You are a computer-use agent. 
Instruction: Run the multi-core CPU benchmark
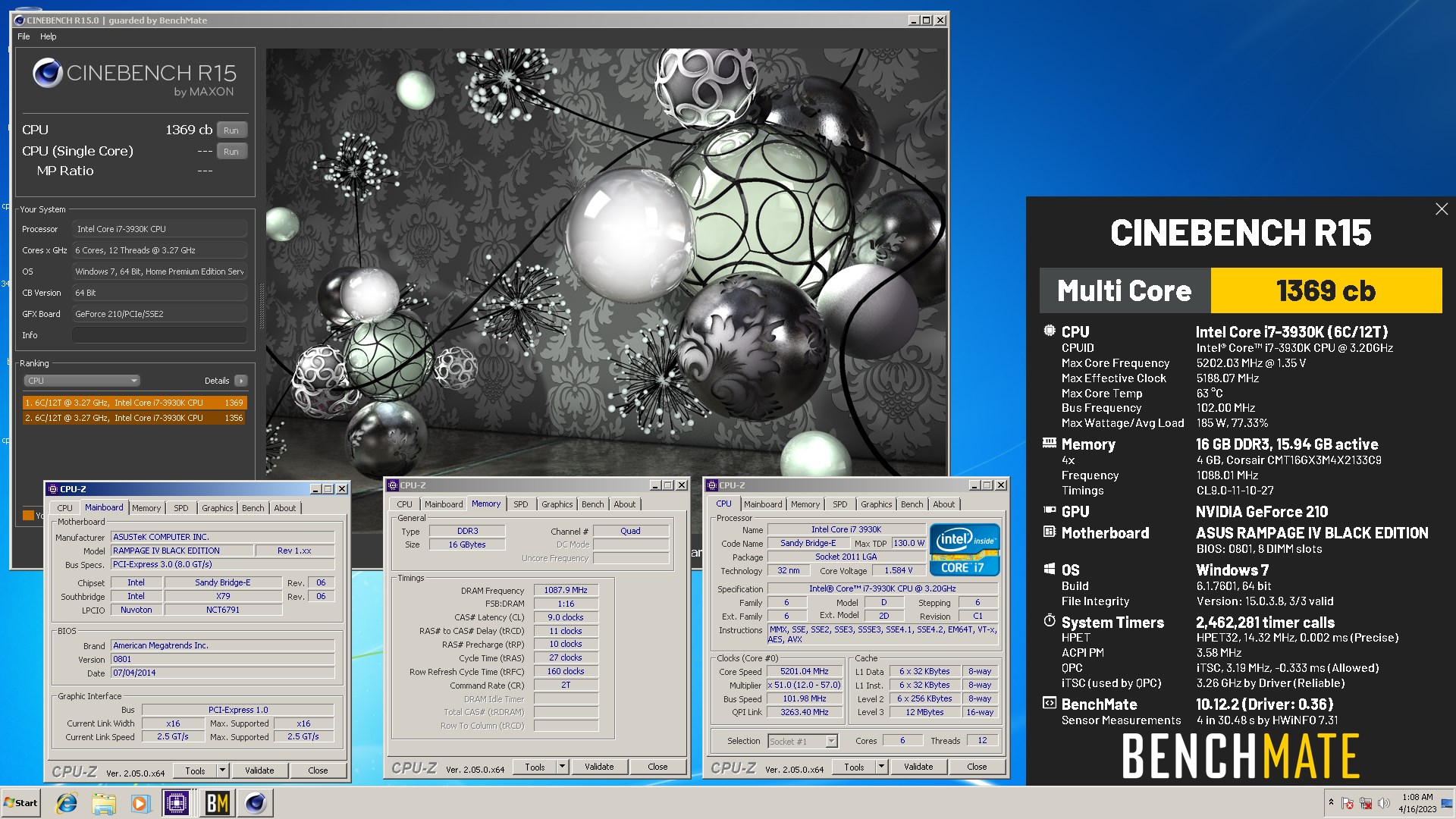coord(231,130)
